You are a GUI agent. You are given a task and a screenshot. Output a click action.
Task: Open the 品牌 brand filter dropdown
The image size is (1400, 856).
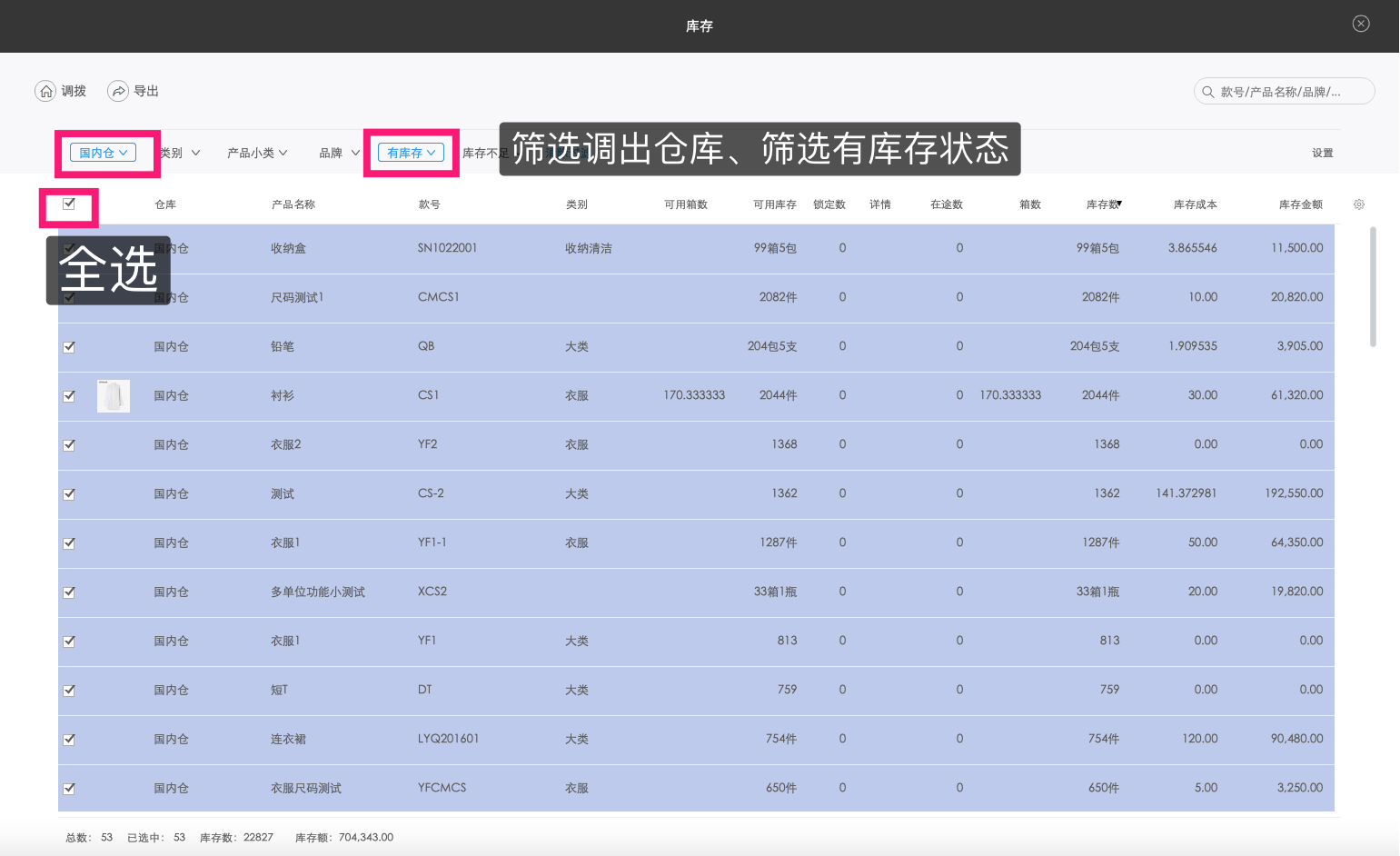tap(339, 154)
